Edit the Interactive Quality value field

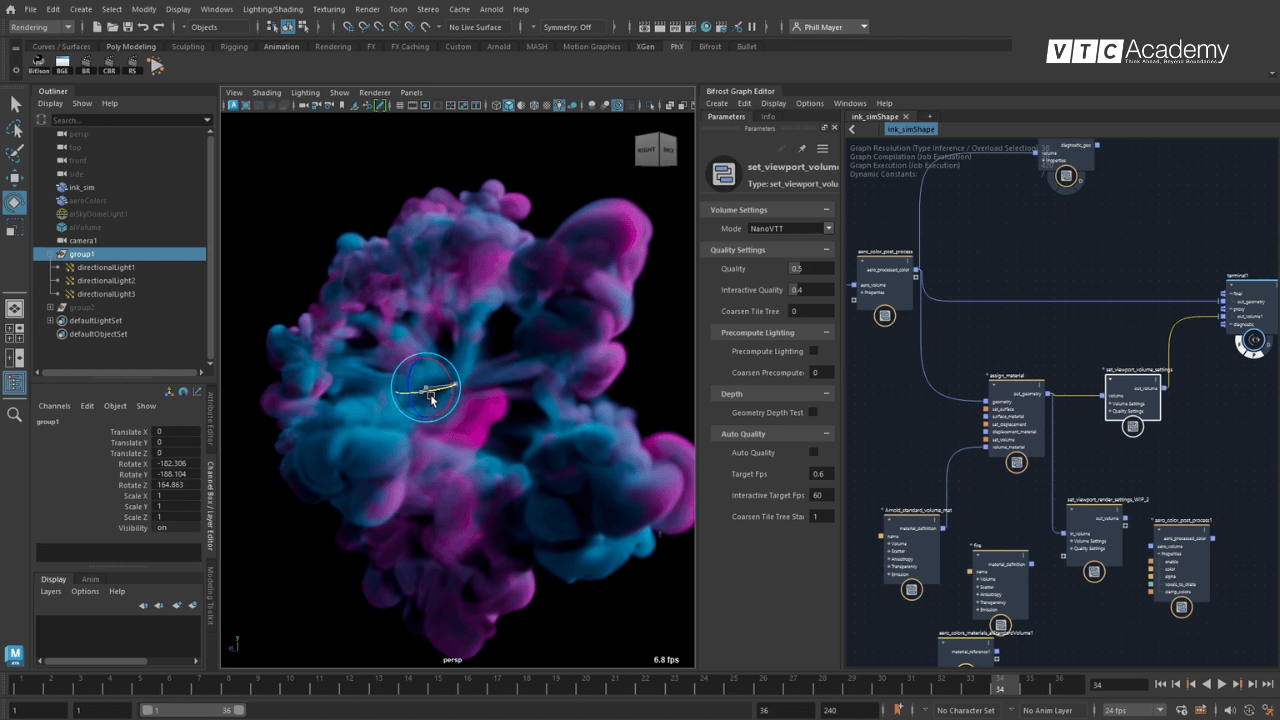click(811, 289)
